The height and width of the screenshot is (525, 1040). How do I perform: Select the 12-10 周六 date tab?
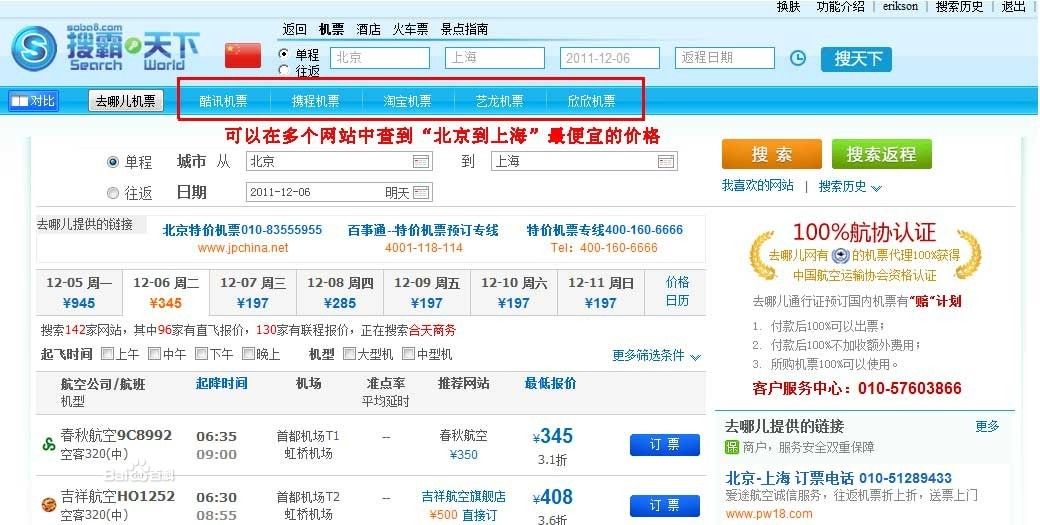[x=514, y=292]
